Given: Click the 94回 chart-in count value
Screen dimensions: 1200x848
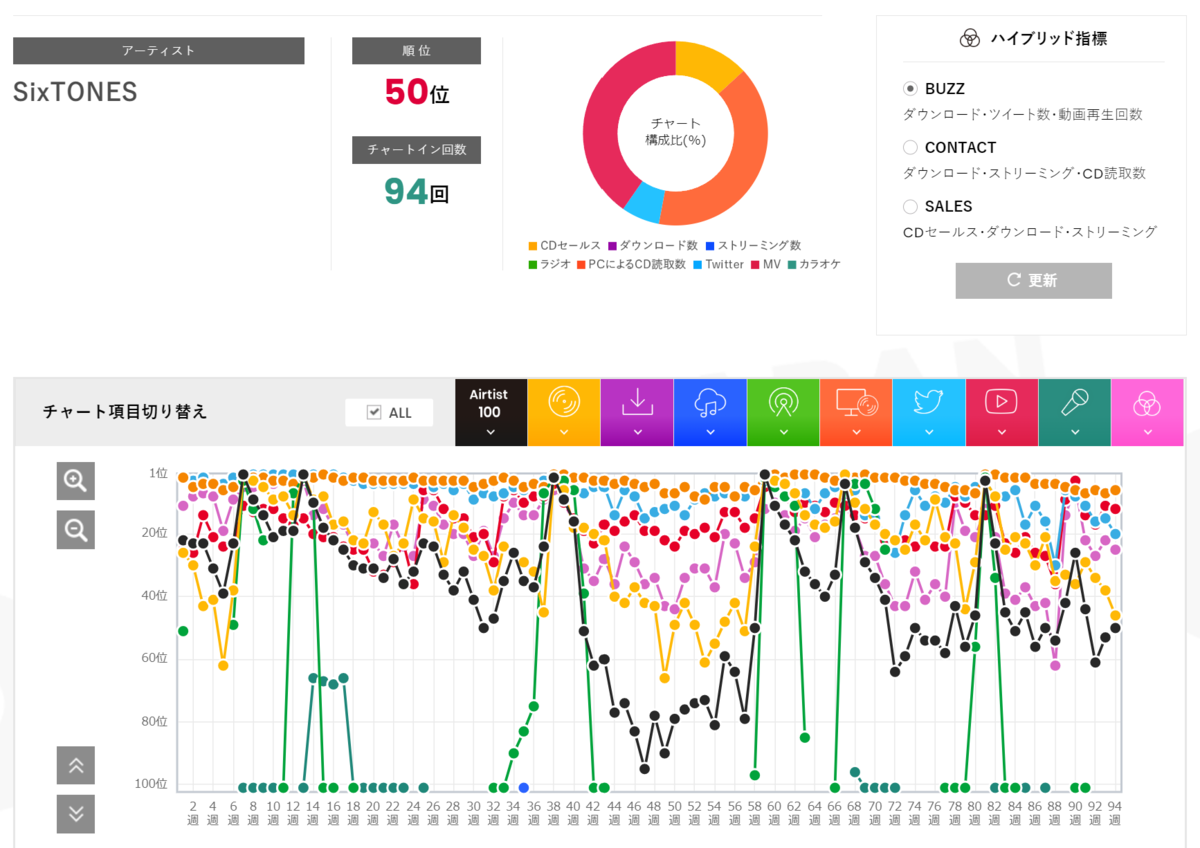Looking at the screenshot, I should click(417, 190).
